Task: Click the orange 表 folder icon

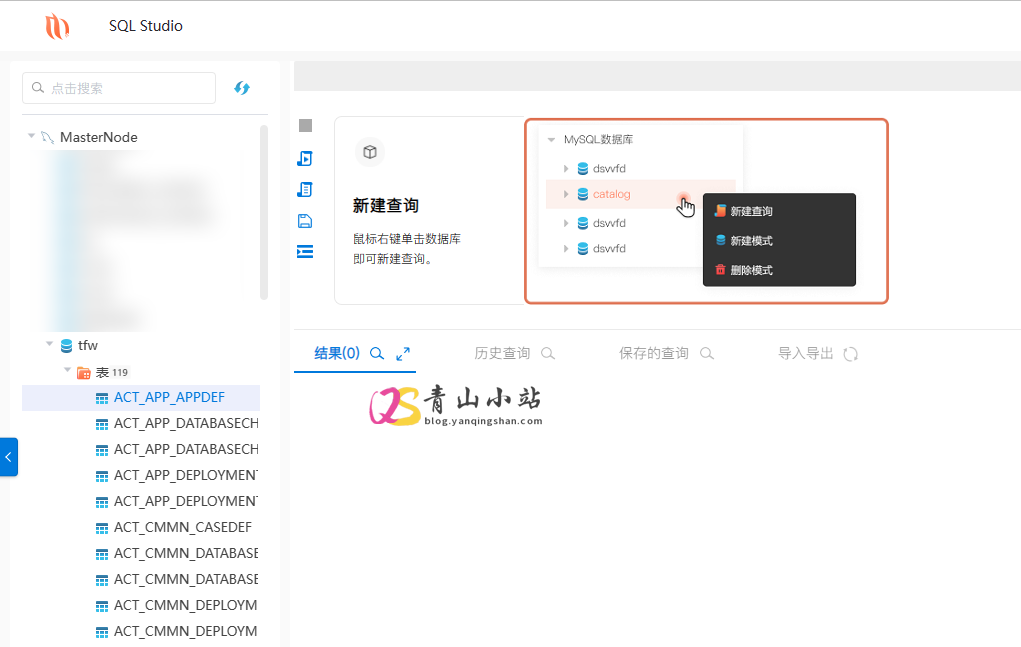Action: pyautogui.click(x=83, y=372)
